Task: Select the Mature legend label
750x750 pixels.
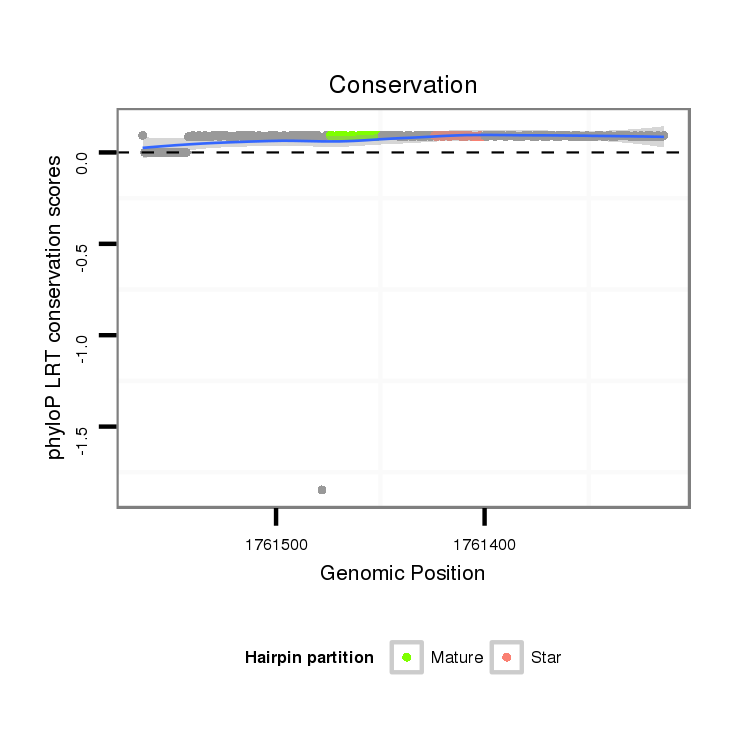Action: tap(456, 658)
